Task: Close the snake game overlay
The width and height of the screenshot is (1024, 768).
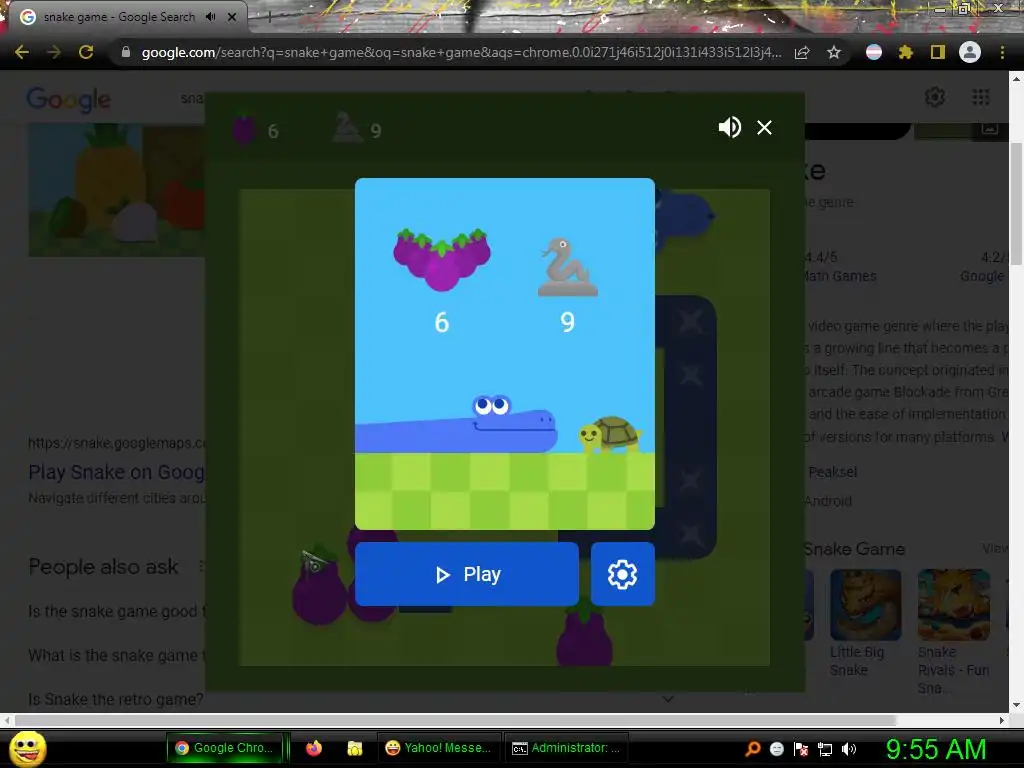Action: pyautogui.click(x=764, y=127)
